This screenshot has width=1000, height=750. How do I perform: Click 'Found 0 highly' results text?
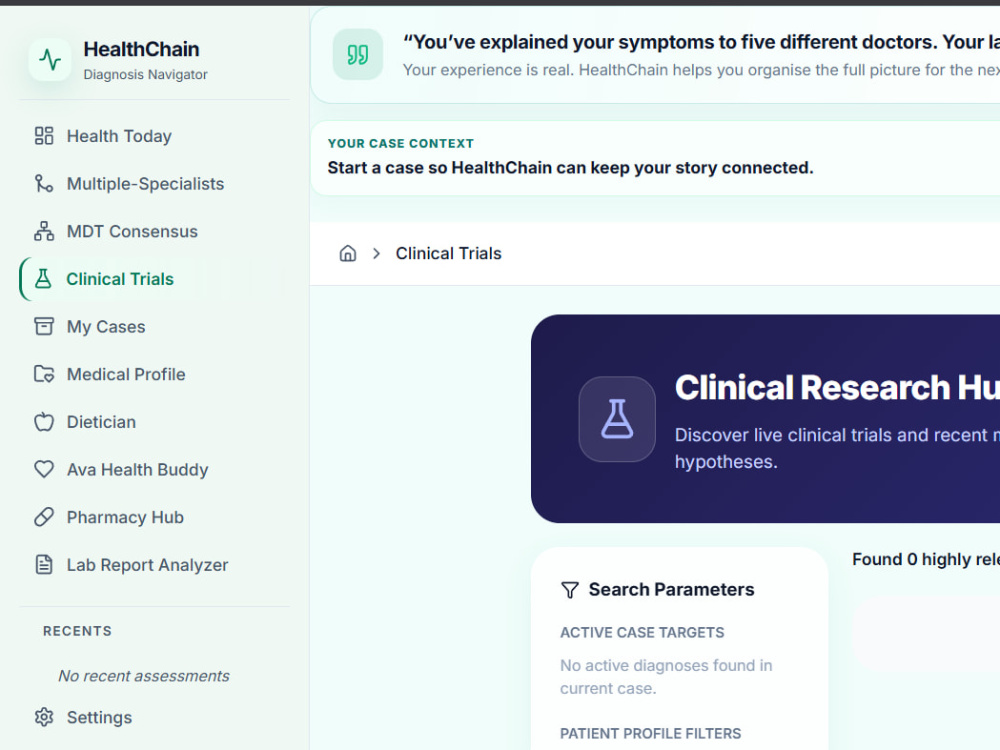pos(925,559)
